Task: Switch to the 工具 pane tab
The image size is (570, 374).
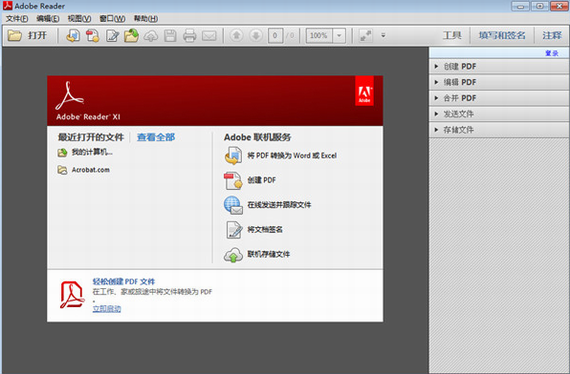Action: pos(452,35)
